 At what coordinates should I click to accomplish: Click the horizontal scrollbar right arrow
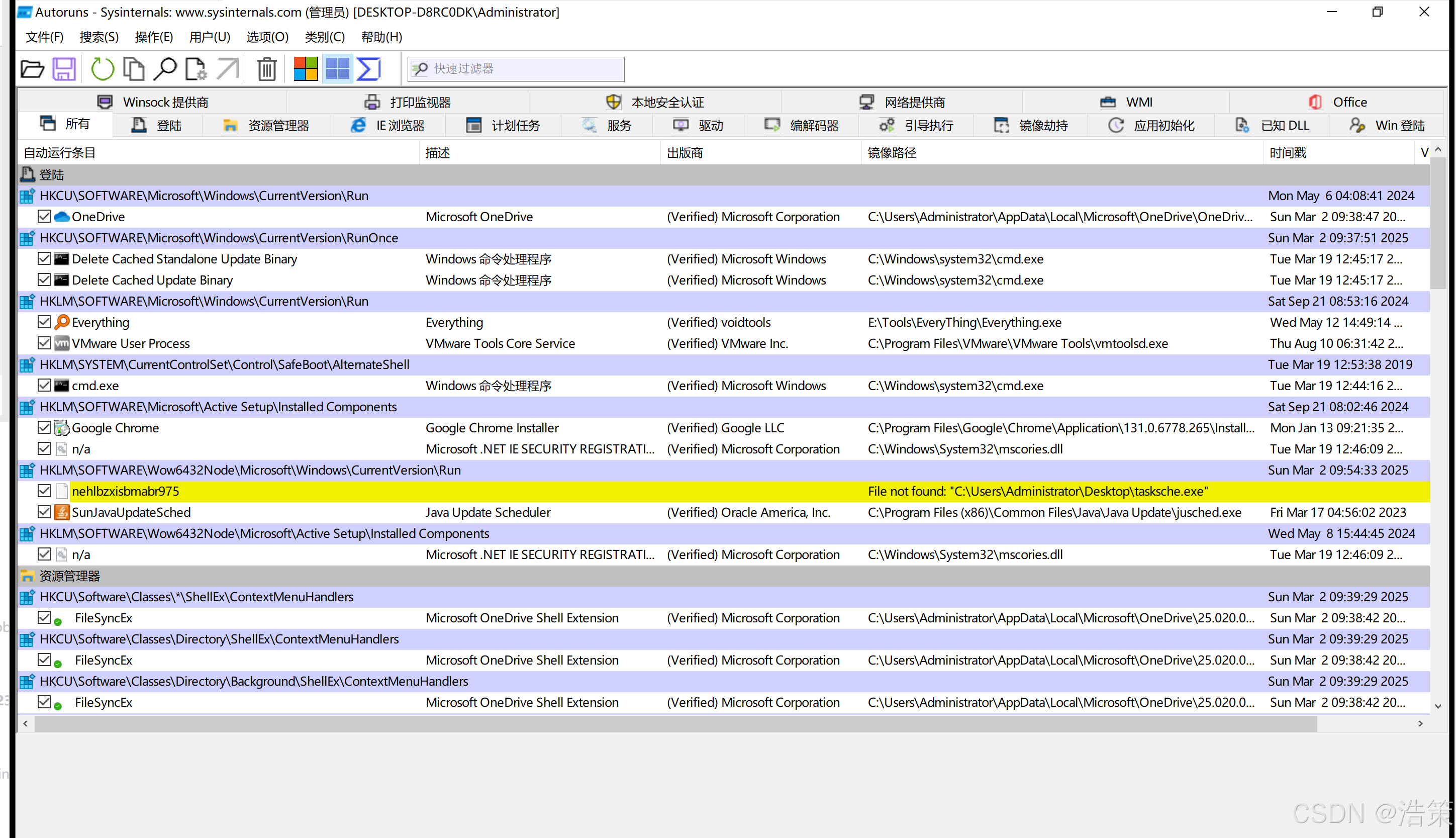click(x=1420, y=723)
